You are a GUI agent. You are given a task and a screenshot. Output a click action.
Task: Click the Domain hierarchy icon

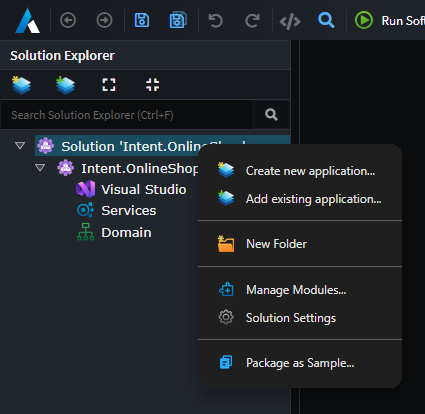pos(85,232)
